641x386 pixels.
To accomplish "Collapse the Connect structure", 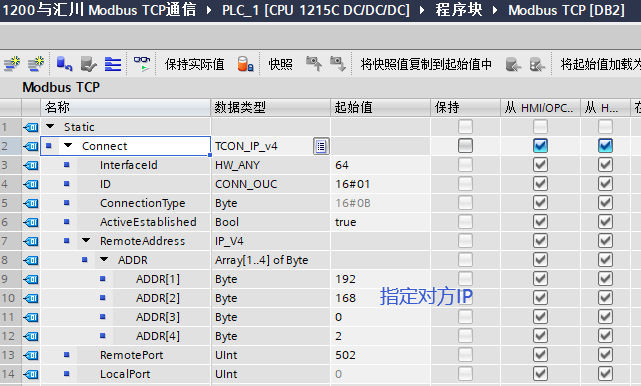I will [68, 145].
